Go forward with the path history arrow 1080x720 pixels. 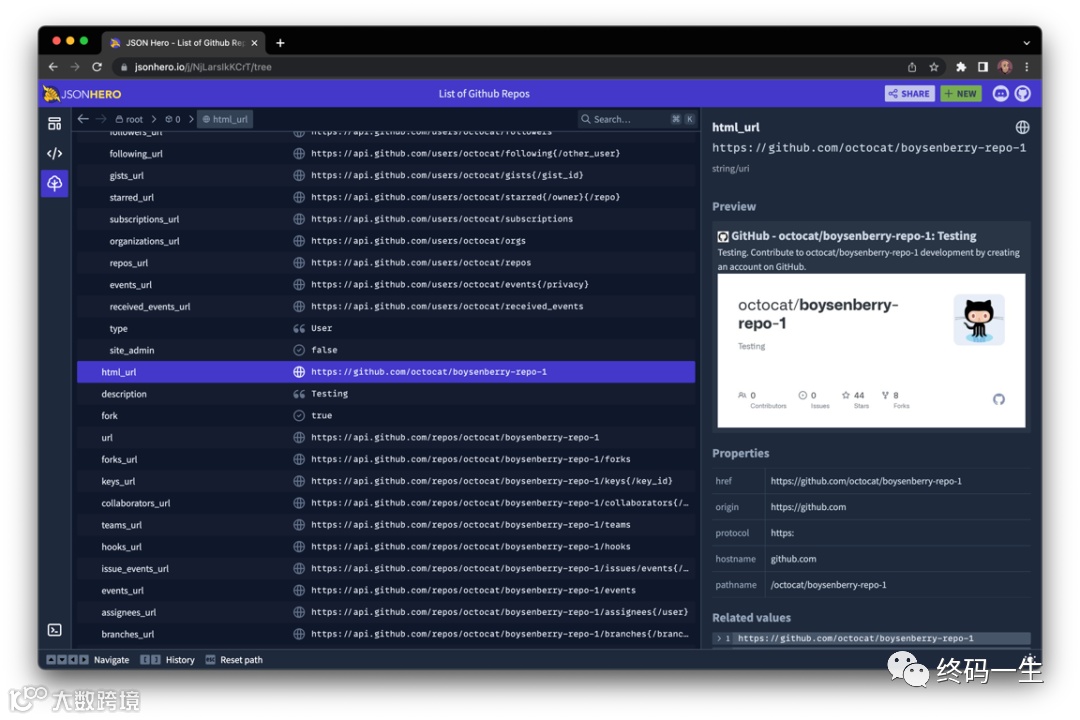pyautogui.click(x=101, y=119)
